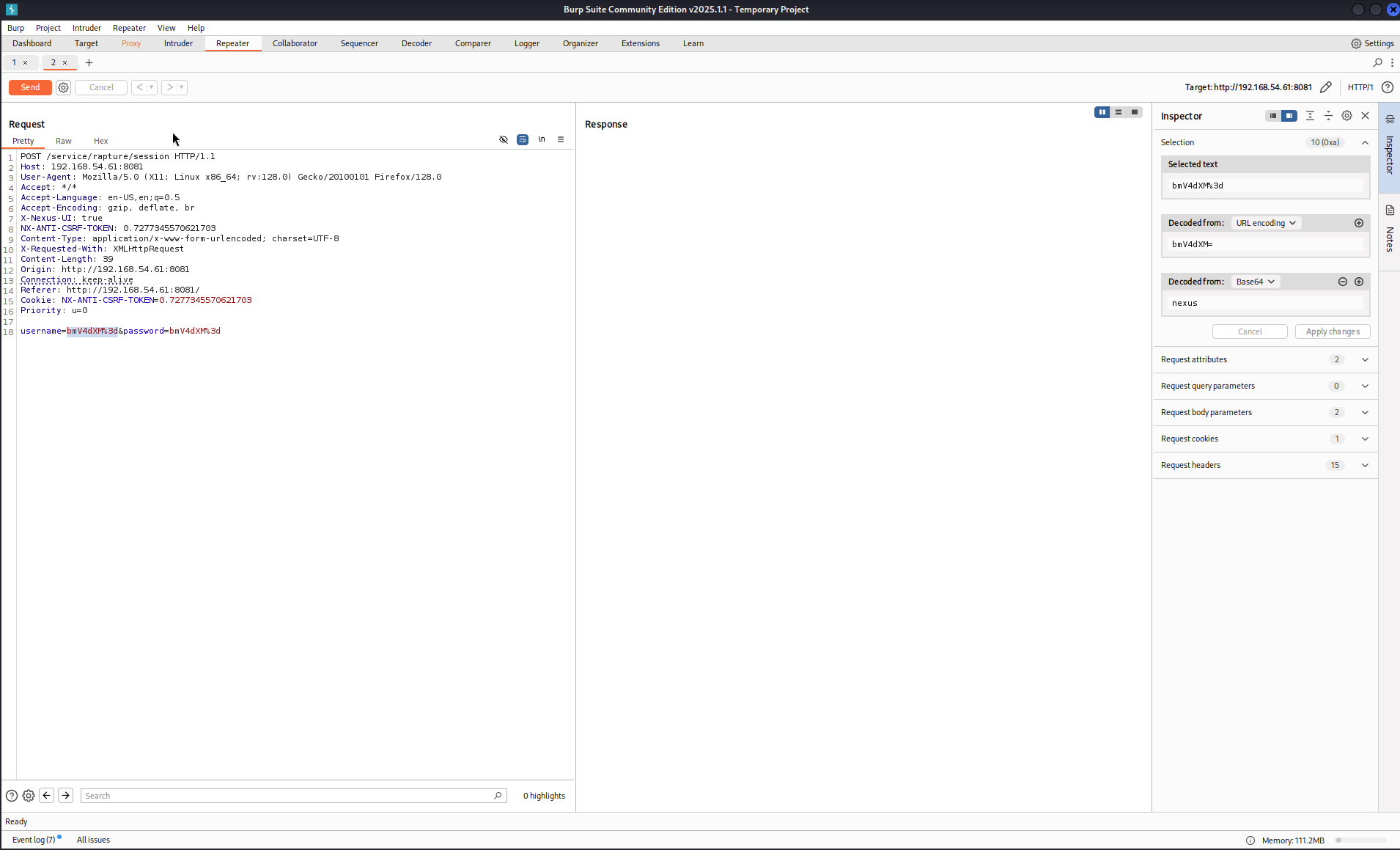
Task: Open the tab bar three-dot options menu
Action: [x=1392, y=62]
